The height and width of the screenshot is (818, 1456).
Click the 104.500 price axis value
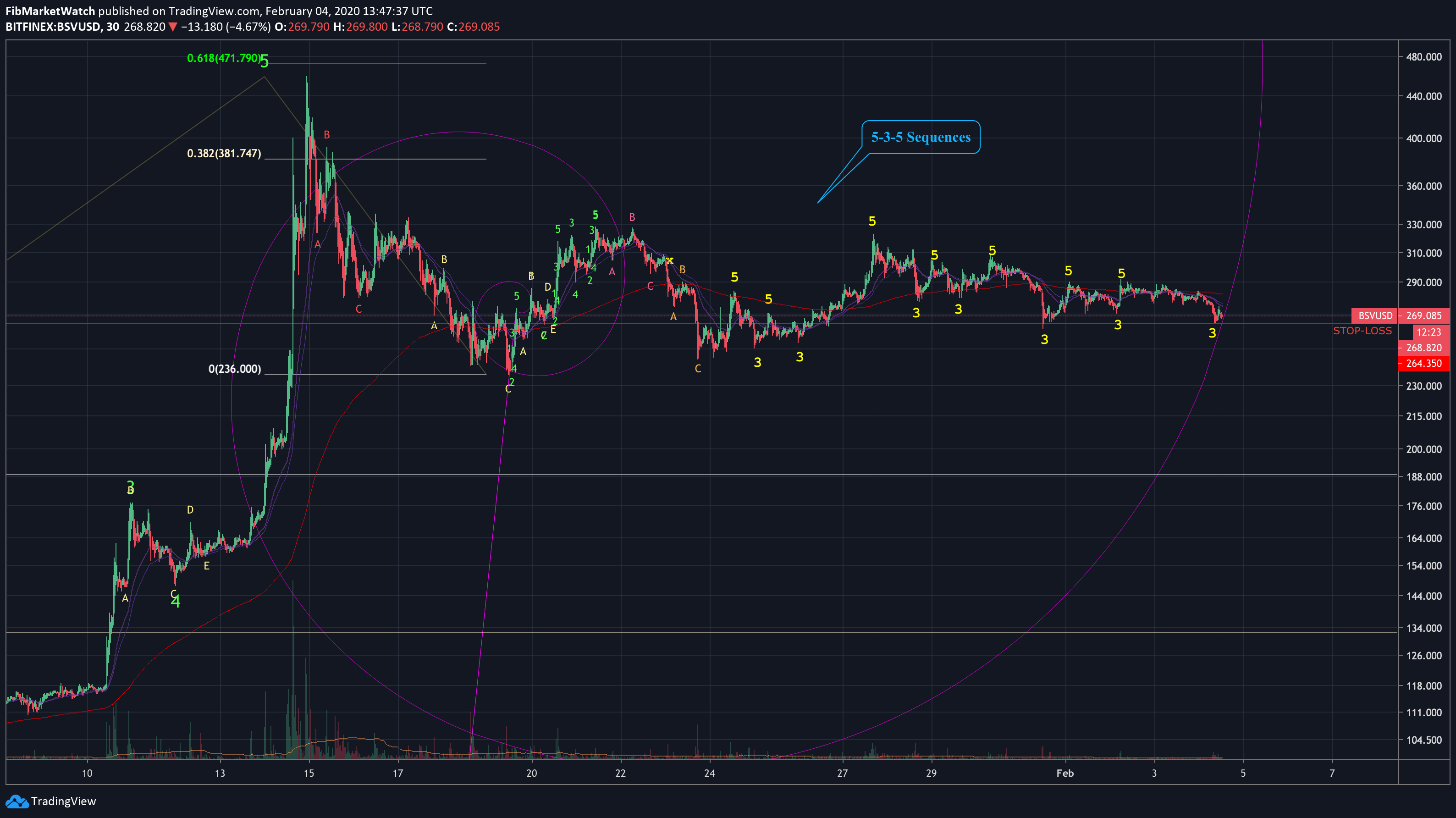(1424, 740)
